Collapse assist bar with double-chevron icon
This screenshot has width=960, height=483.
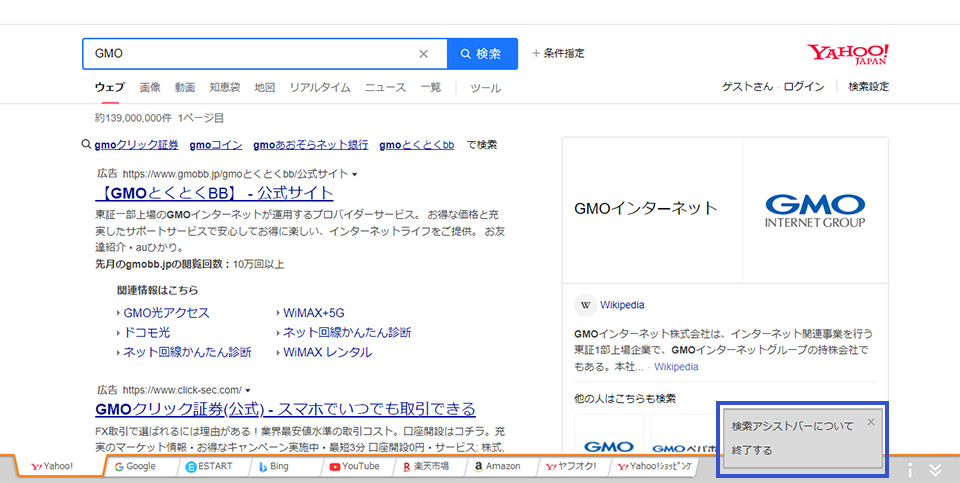[x=935, y=470]
